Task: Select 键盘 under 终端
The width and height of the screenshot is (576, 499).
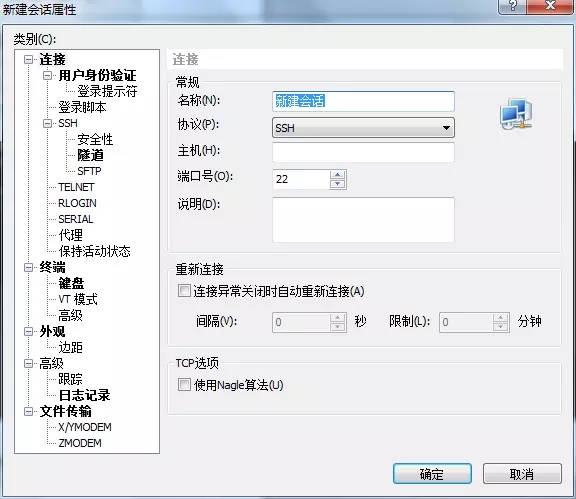Action: [x=71, y=283]
